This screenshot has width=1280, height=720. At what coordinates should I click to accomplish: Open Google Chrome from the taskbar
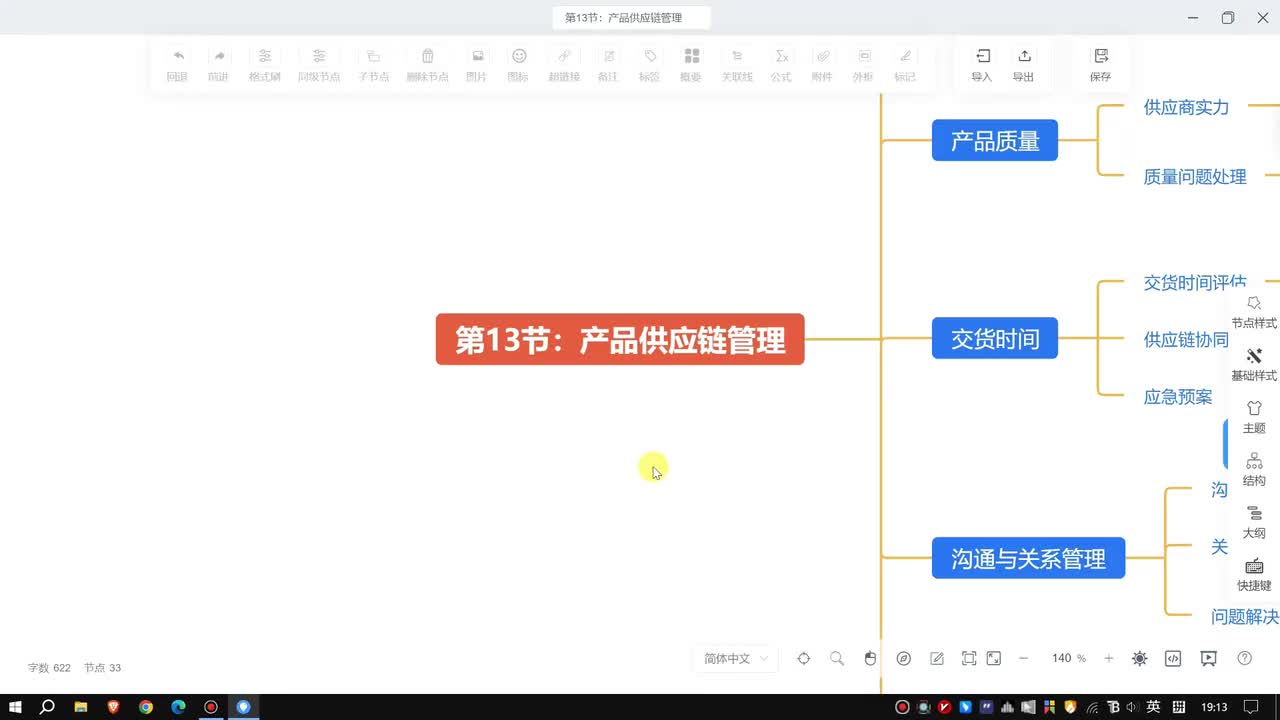(146, 707)
